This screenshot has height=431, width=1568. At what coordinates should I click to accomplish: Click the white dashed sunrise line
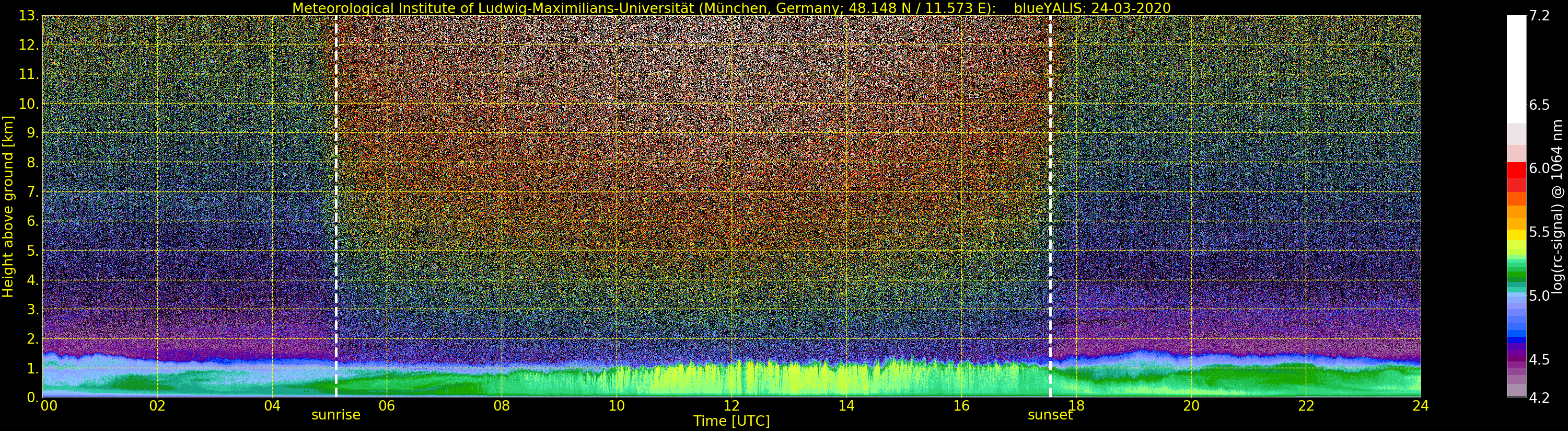click(x=336, y=206)
